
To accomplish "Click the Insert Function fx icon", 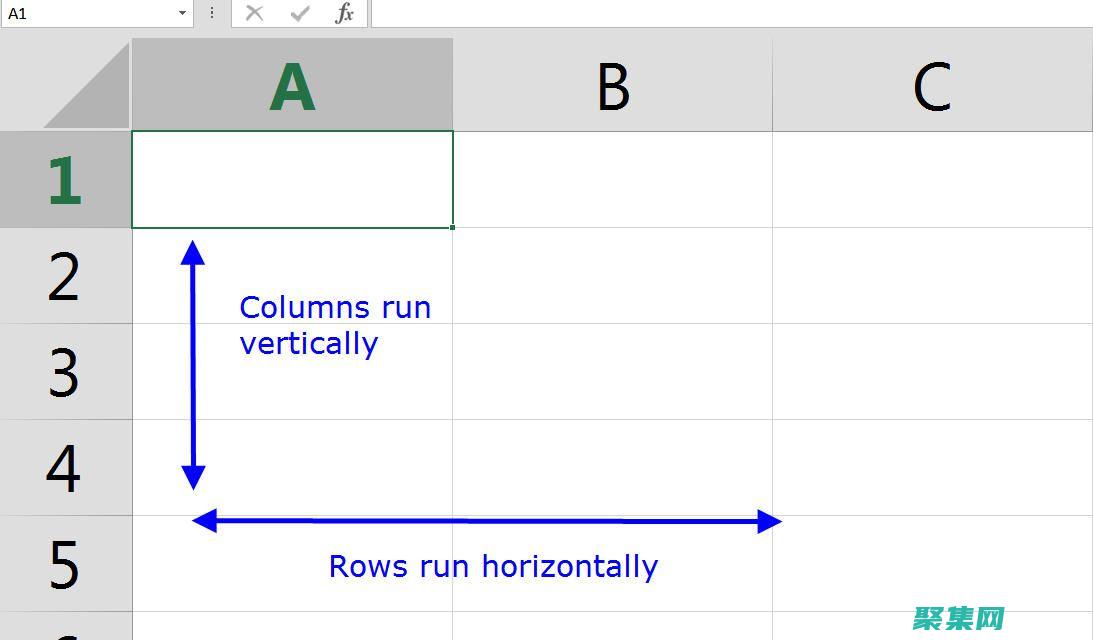I will point(345,13).
